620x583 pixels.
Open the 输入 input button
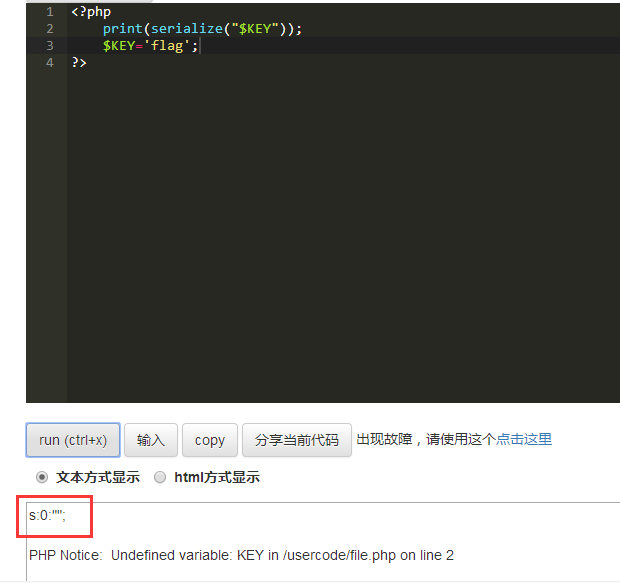point(151,440)
